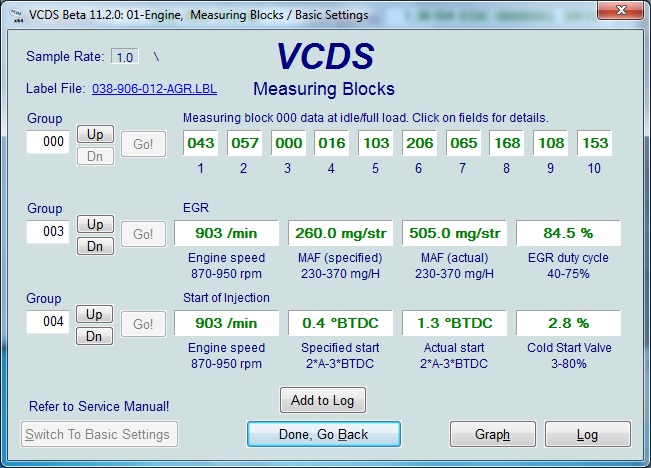Image resolution: width=651 pixels, height=468 pixels.
Task: Click block 000 field 1 value 043
Action: (x=201, y=143)
